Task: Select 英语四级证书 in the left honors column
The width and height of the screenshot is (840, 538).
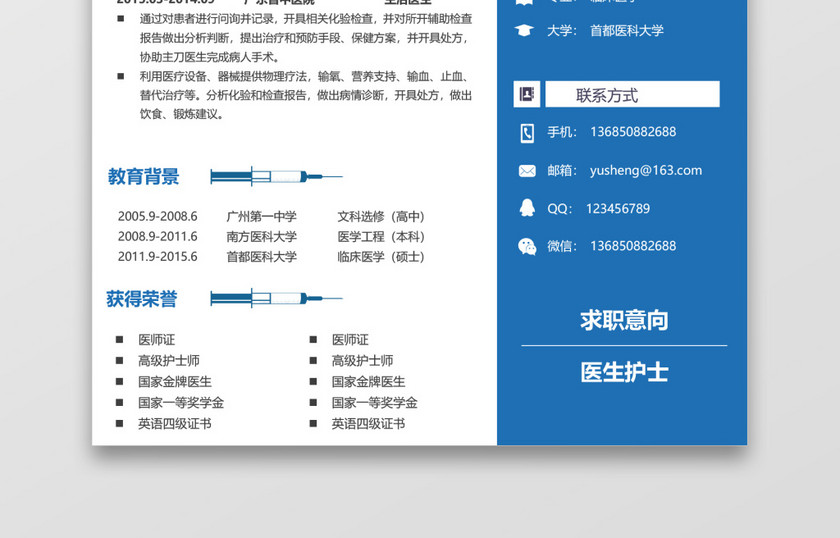Action: click(175, 424)
